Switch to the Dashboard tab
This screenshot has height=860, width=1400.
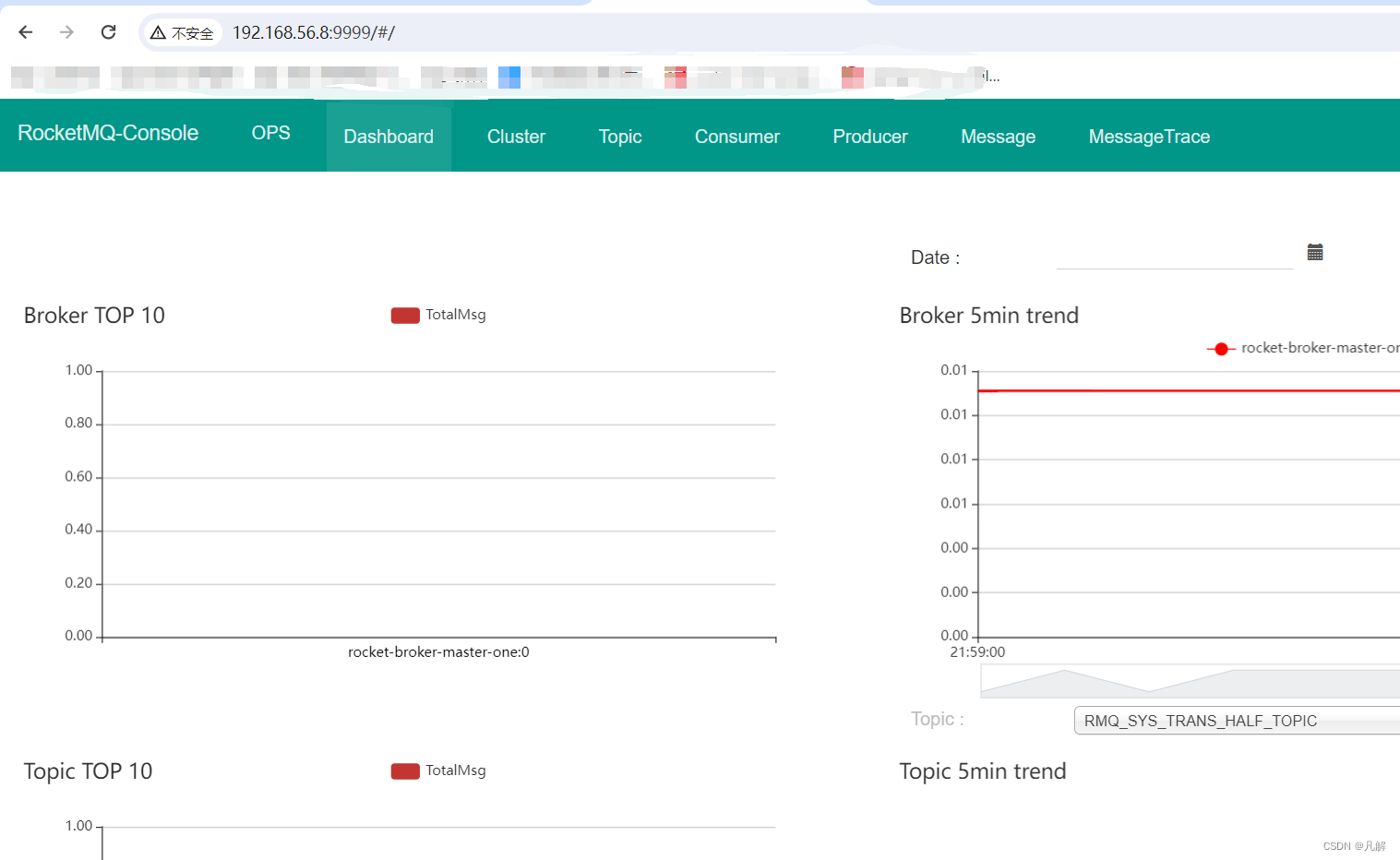[389, 137]
